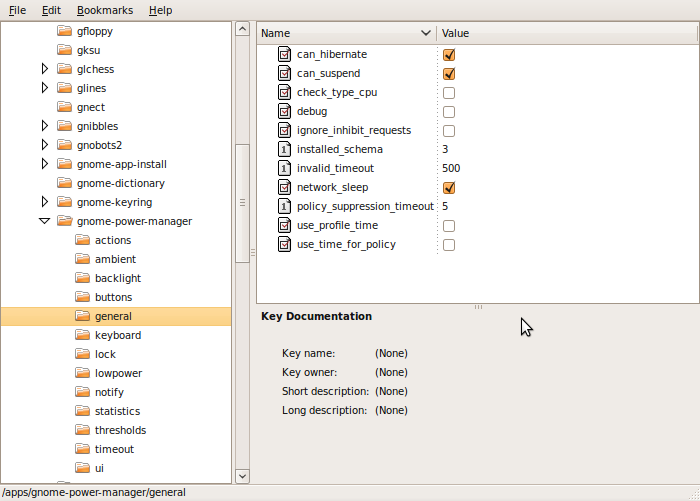700x501 pixels.
Task: Click the glchess folder icon
Action: 65,69
